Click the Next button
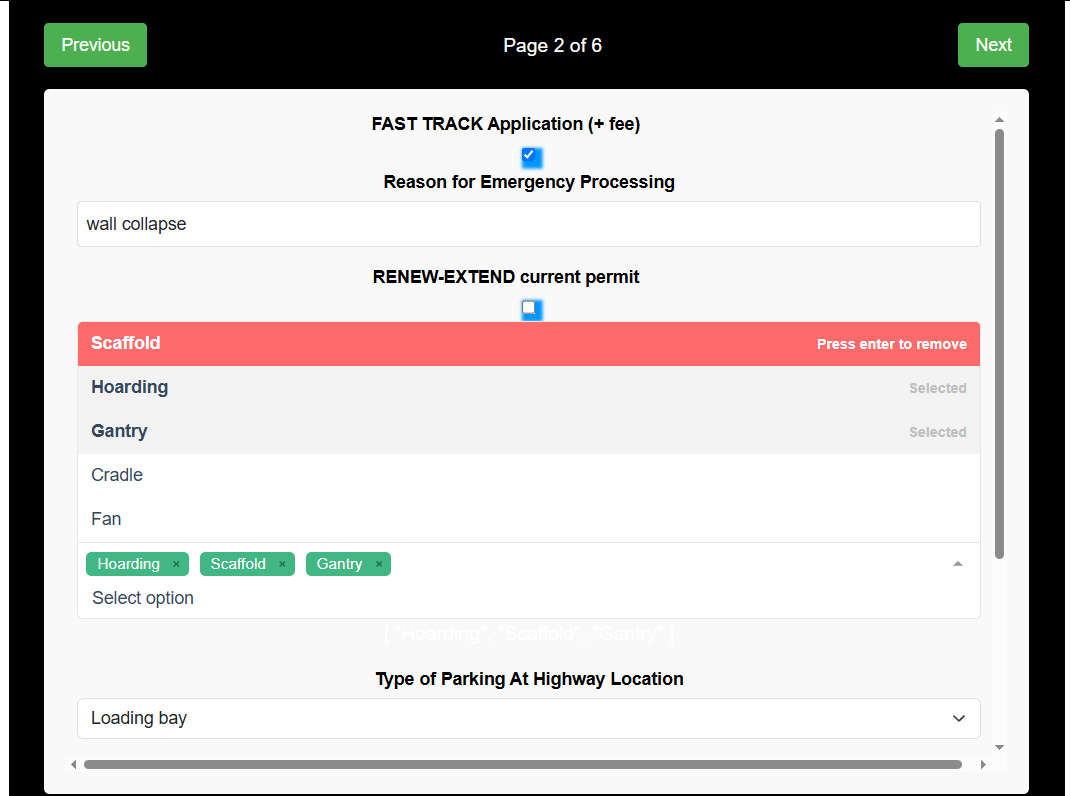The width and height of the screenshot is (1070, 796). click(993, 45)
